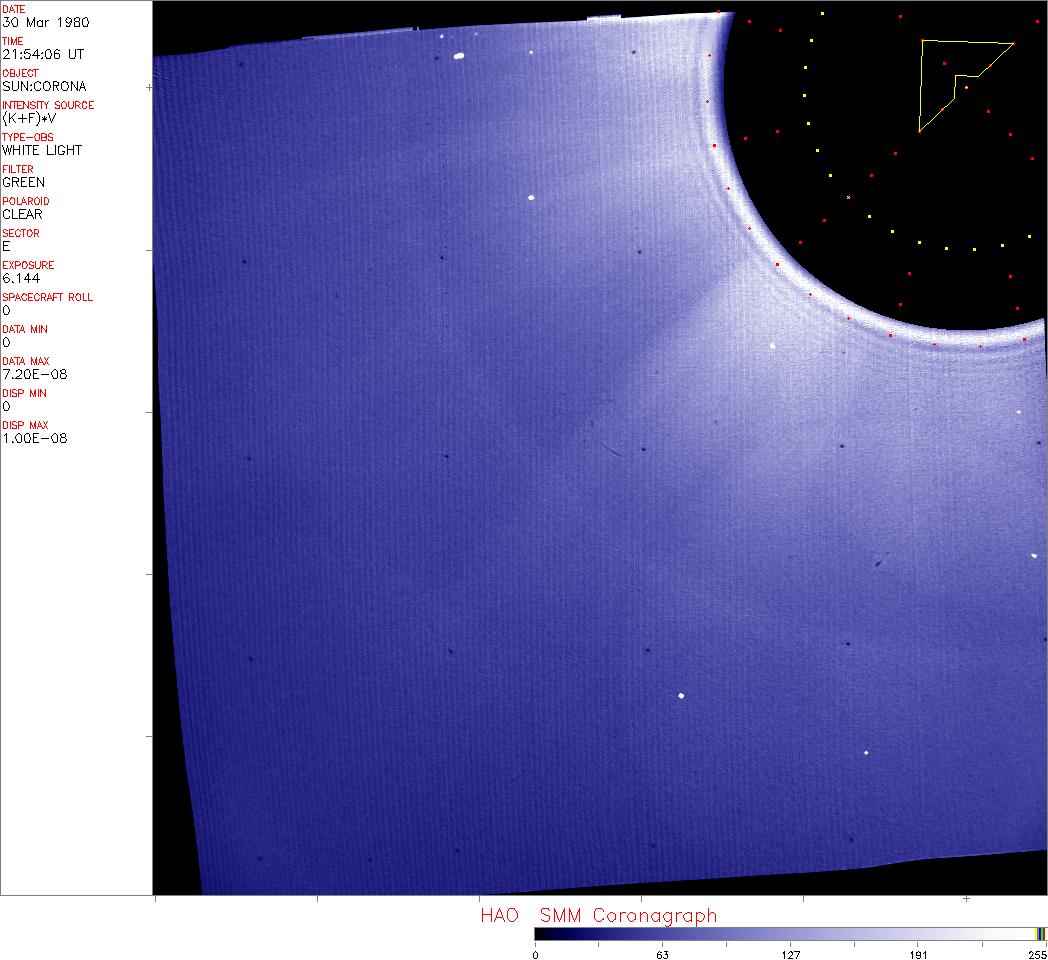Image resolution: width=1048 pixels, height=960 pixels.
Task: Click the intensity source value "(K+F)*V"
Action: pos(29,118)
